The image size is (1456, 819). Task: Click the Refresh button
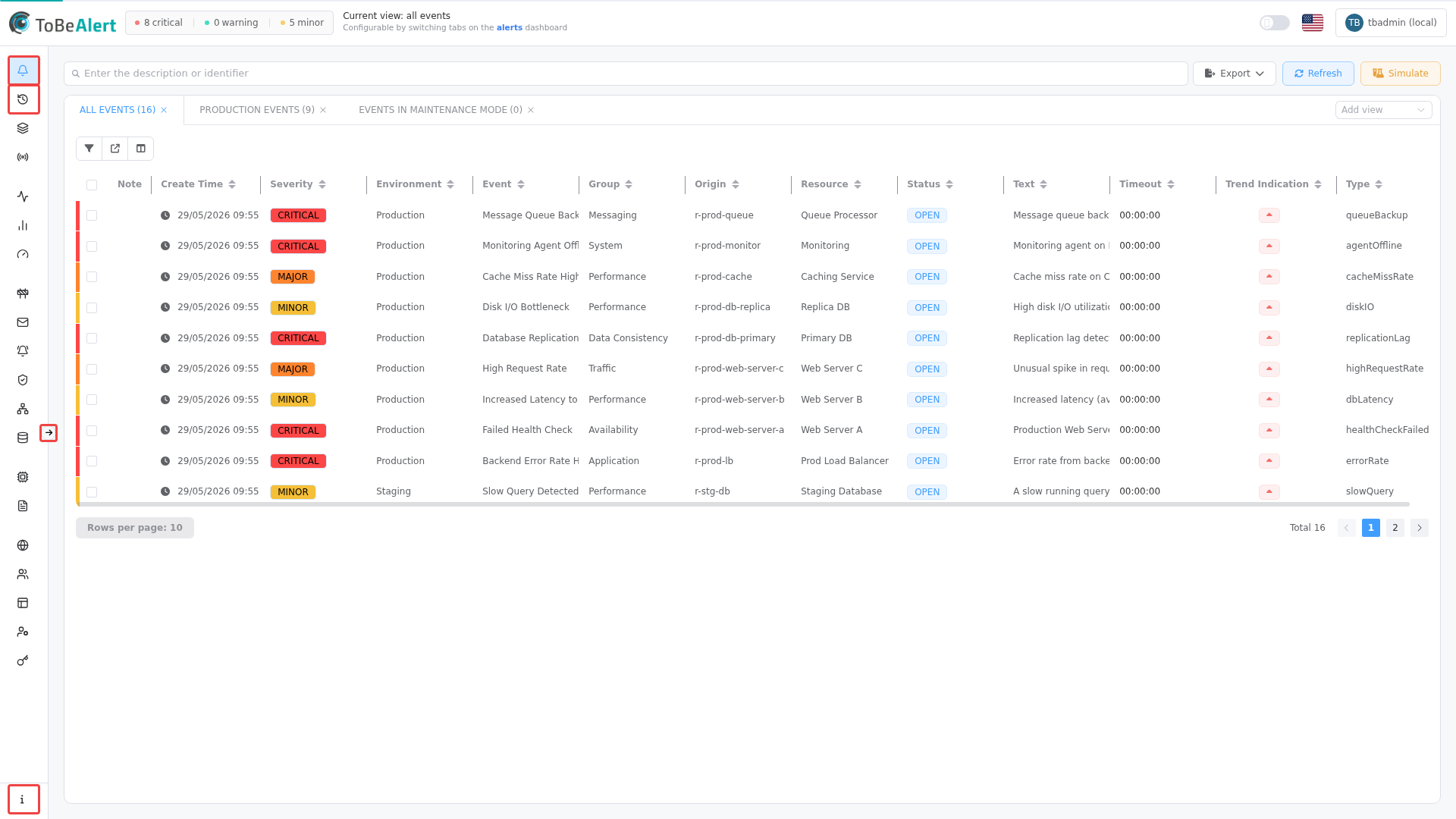point(1318,74)
